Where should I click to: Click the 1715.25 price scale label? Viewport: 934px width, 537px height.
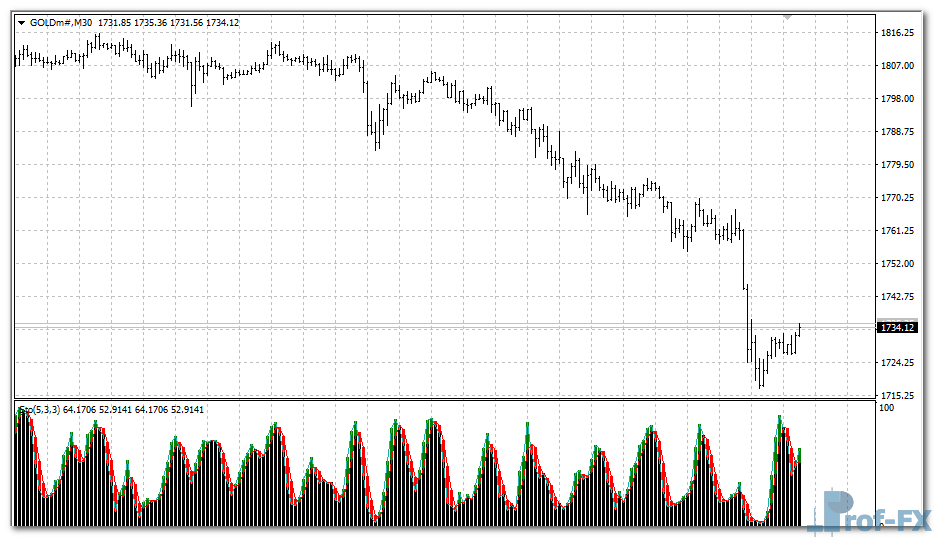pyautogui.click(x=897, y=396)
